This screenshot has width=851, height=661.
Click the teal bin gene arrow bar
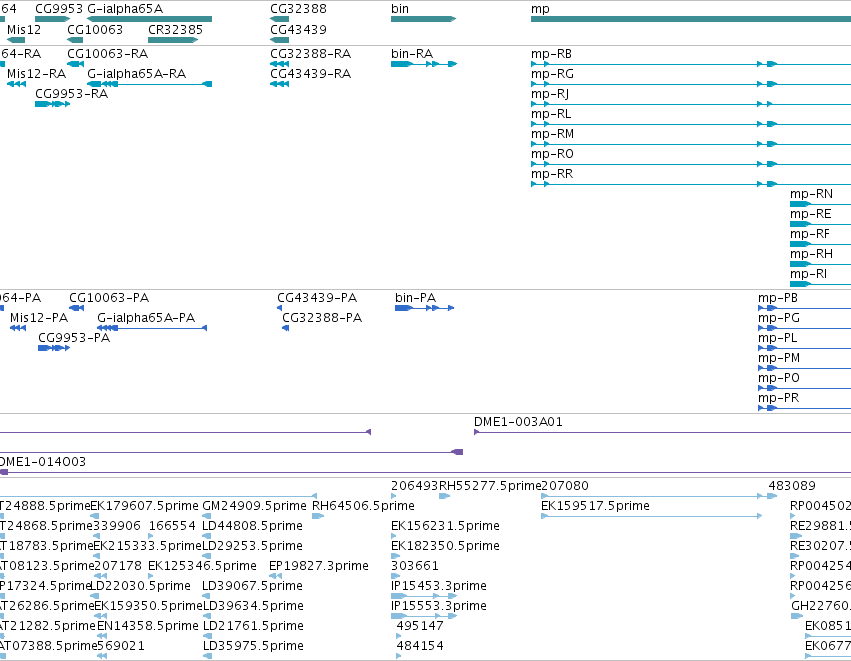pyautogui.click(x=423, y=19)
